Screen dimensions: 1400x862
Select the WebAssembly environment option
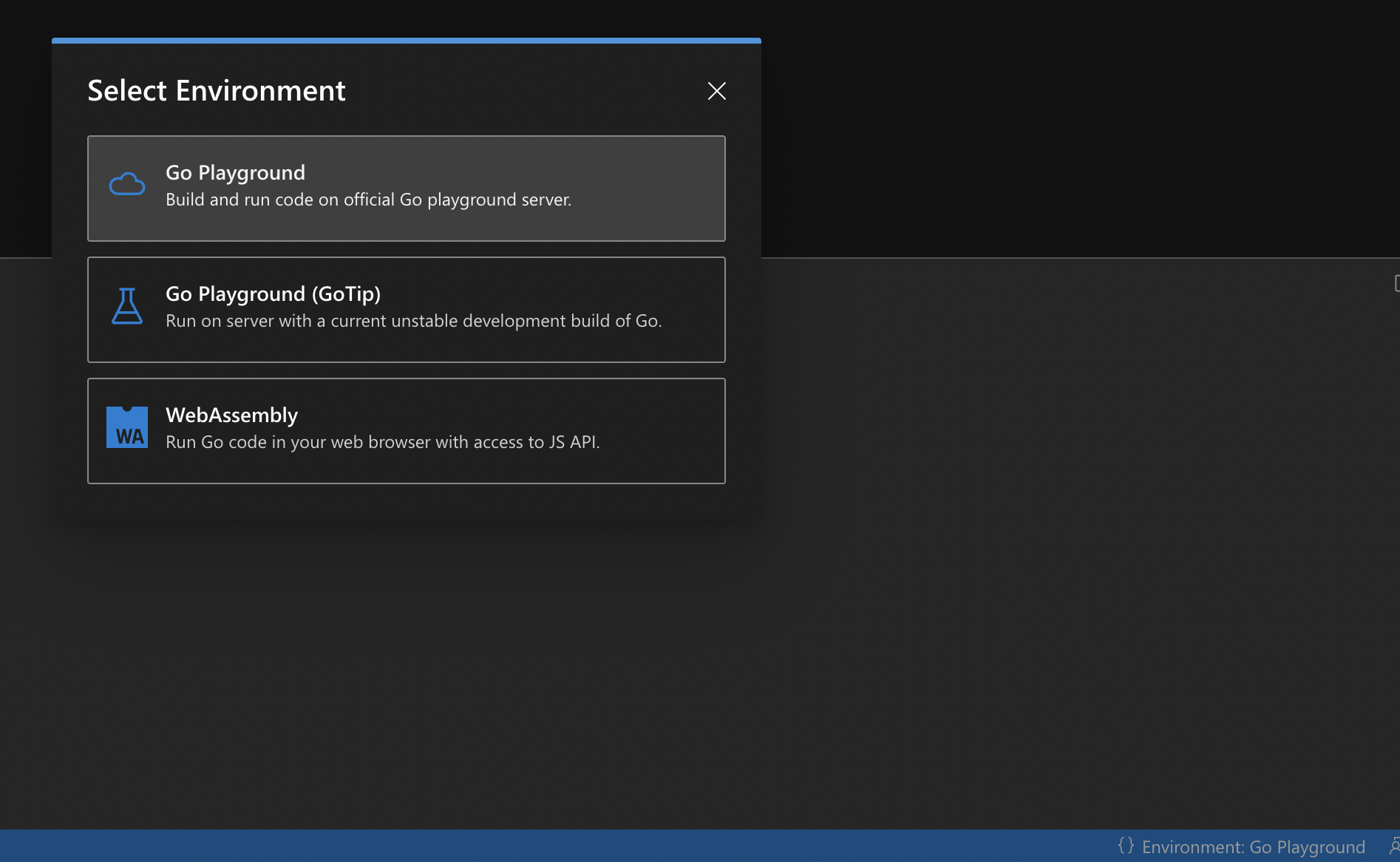click(x=406, y=430)
